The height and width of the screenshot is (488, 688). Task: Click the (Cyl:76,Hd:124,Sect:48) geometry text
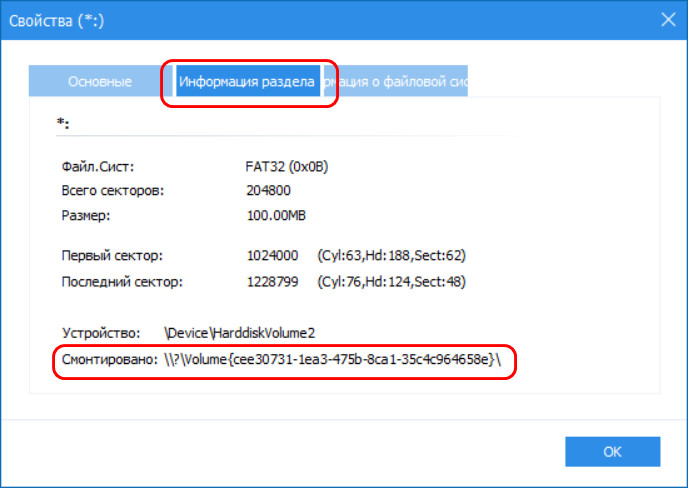[391, 282]
